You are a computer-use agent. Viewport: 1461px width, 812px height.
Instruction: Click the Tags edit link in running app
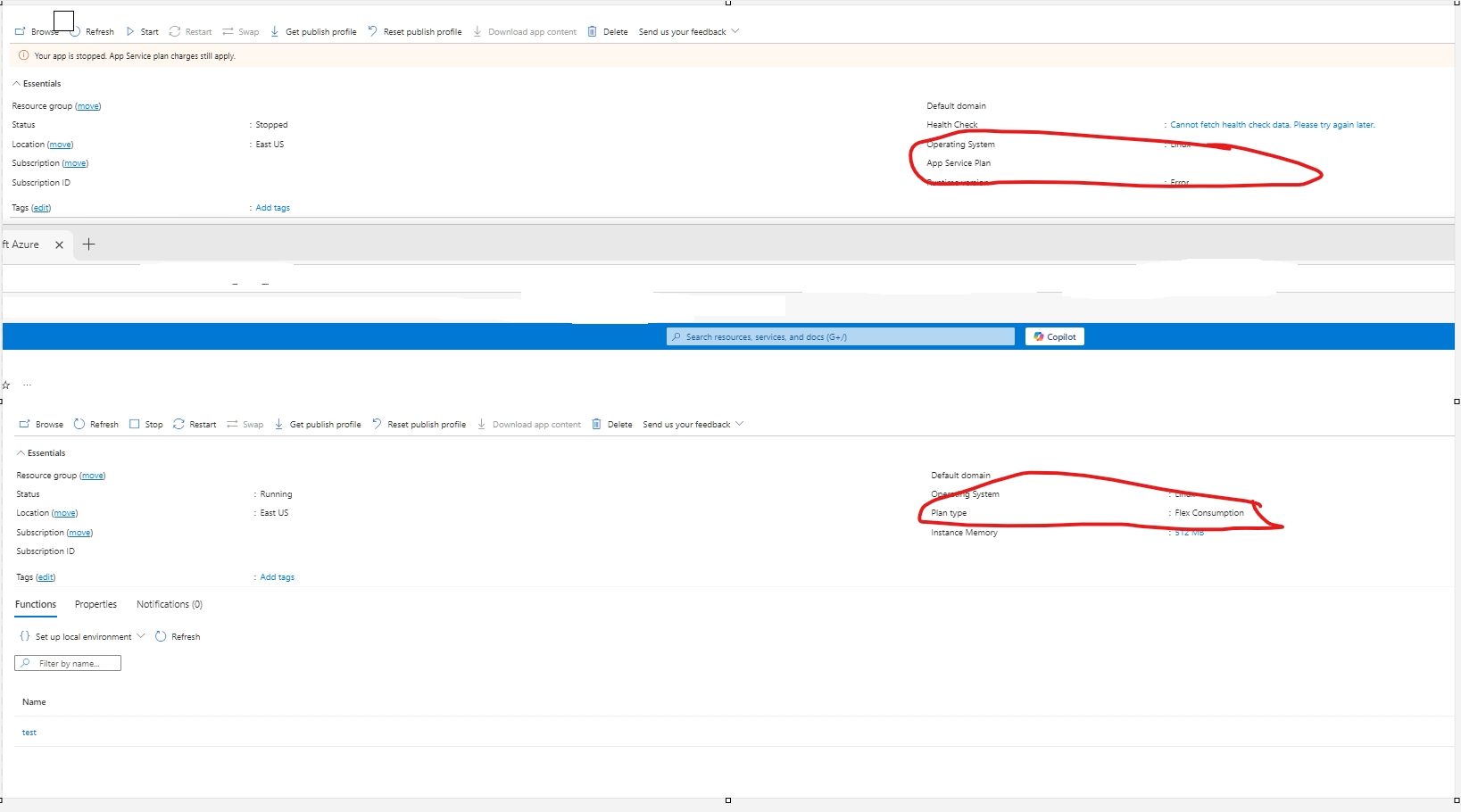pyautogui.click(x=46, y=577)
